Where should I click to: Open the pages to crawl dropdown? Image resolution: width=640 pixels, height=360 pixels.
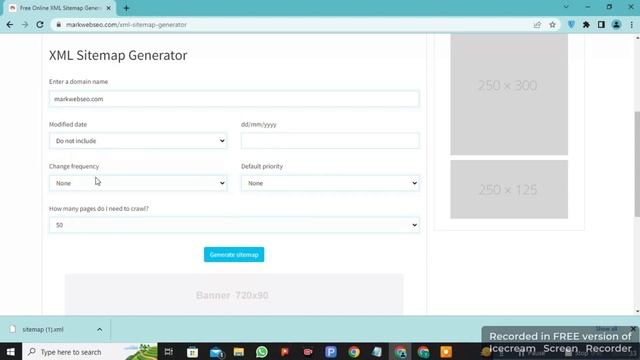pos(234,225)
